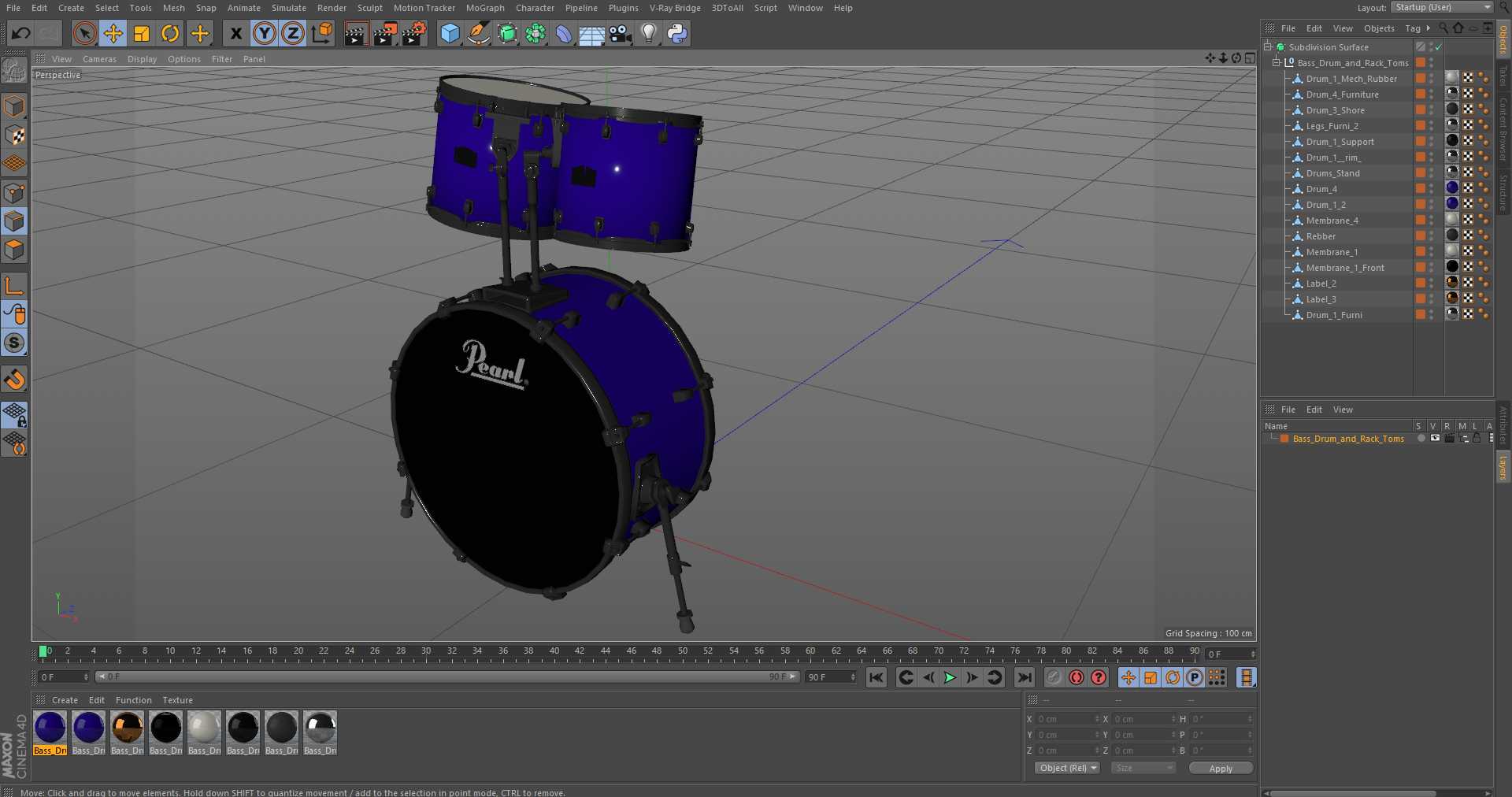Collapse the Subdivision Surface tree item

[1268, 47]
